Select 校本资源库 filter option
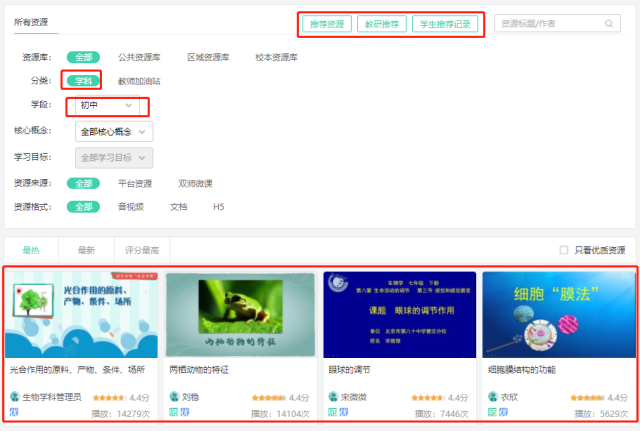 point(276,57)
